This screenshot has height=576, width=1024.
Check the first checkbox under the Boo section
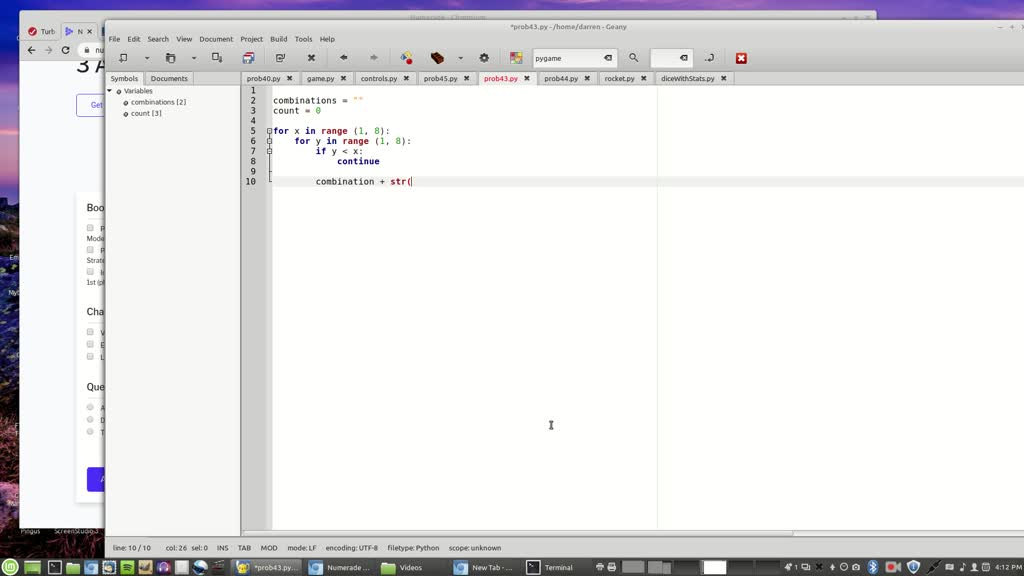click(x=90, y=227)
